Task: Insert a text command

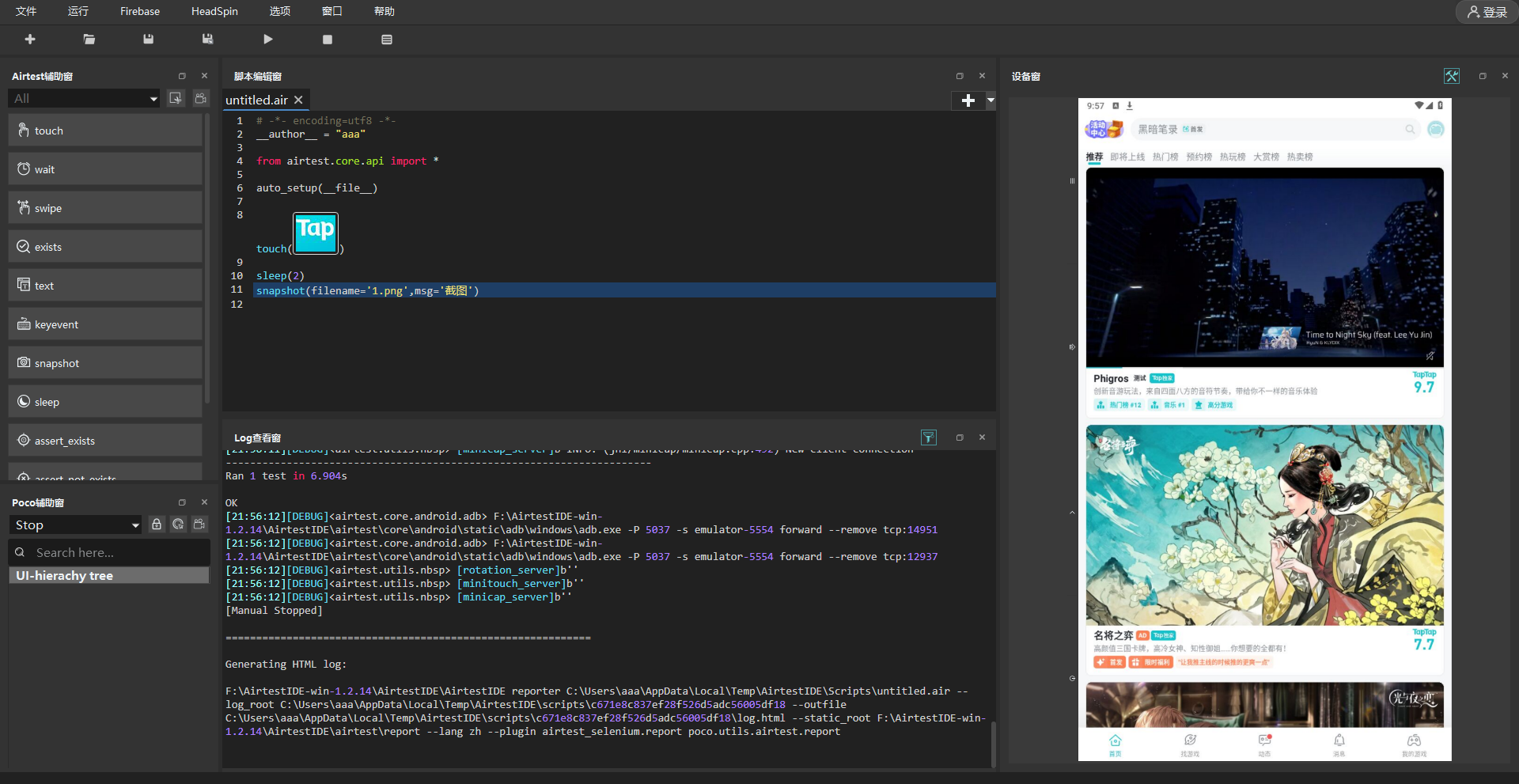Action: (x=105, y=286)
